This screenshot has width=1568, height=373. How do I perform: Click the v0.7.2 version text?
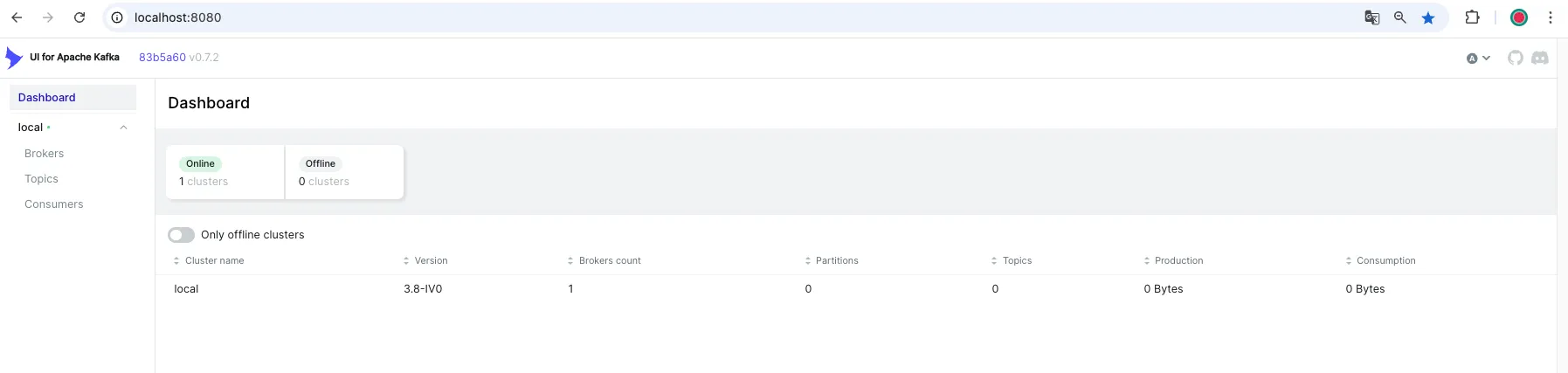click(204, 58)
